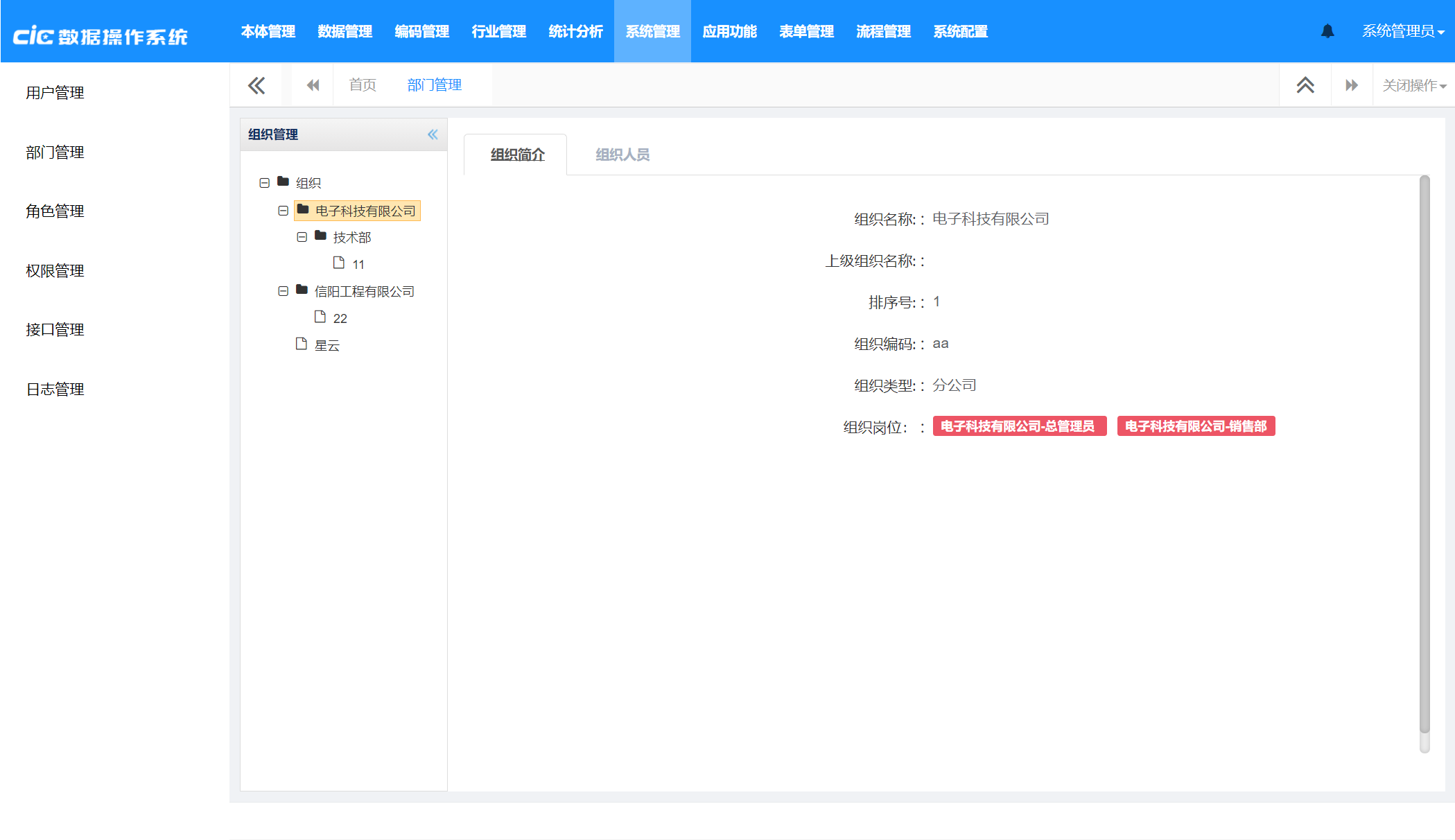Click the double up-chevron collapse header icon

1305,85
